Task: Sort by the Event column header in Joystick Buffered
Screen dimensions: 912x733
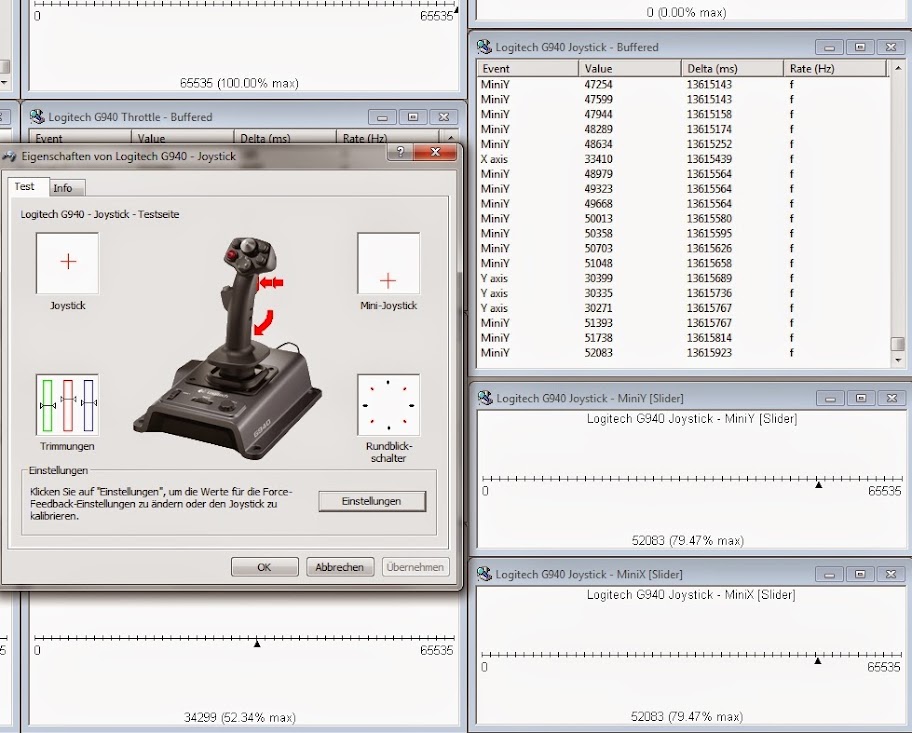Action: coord(528,69)
